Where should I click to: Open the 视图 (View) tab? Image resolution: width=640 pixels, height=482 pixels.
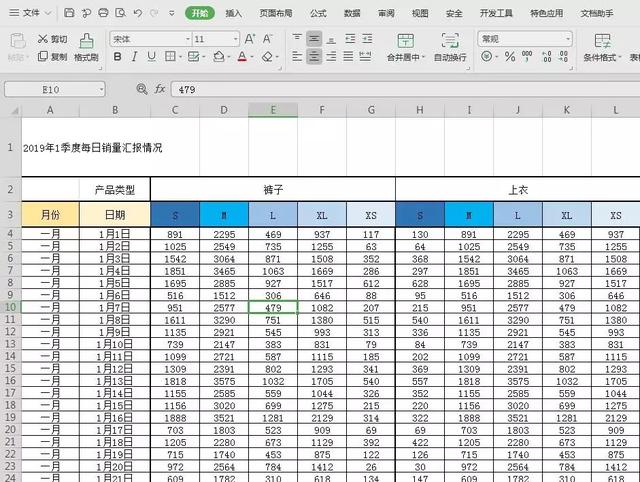coord(420,13)
